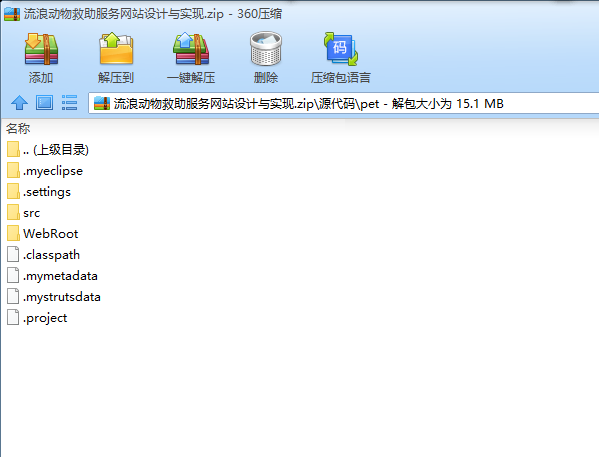Screen dimensions: 599x457
Task: Click the 添加 (Add) archive icon
Action: click(41, 49)
